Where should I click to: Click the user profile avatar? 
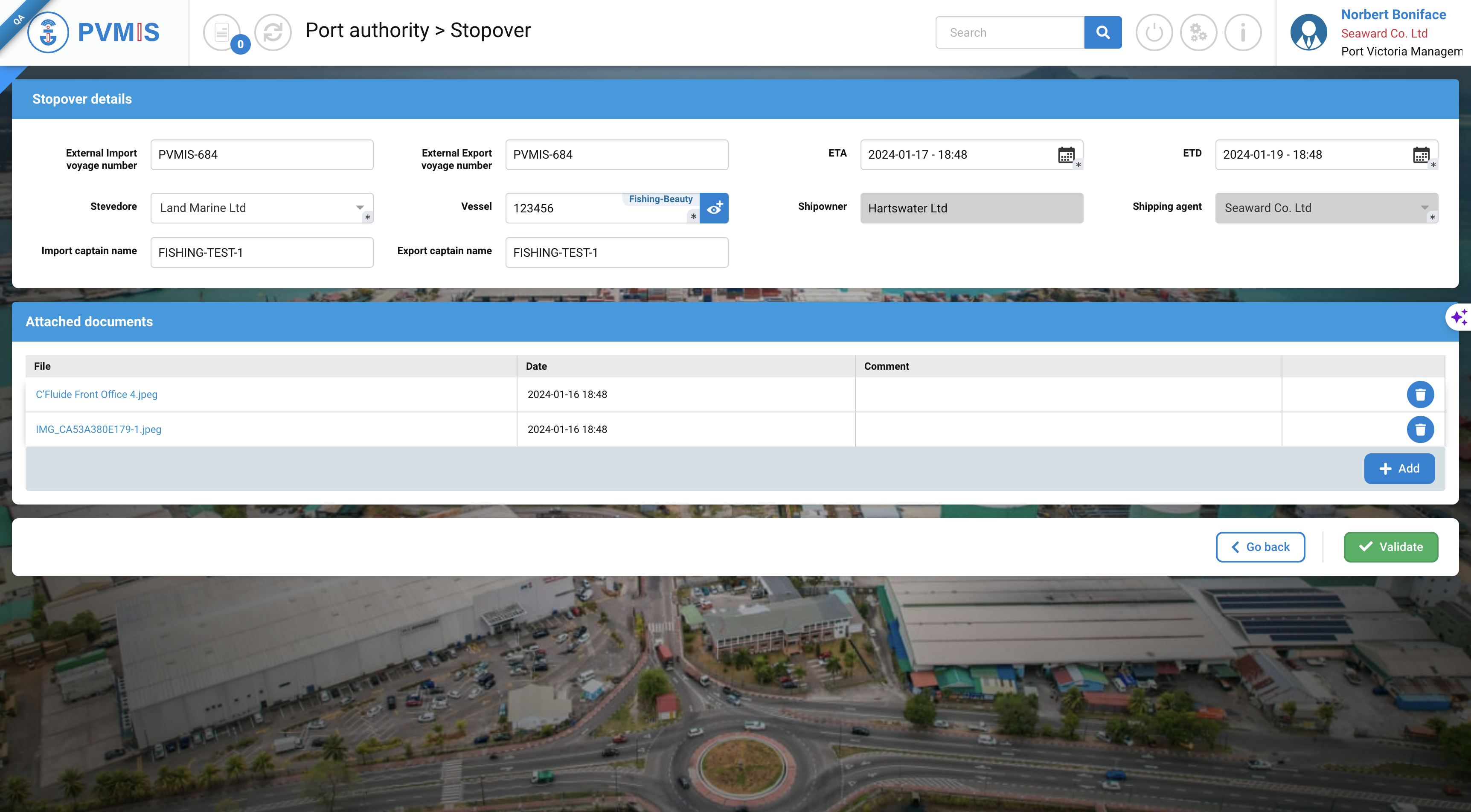tap(1308, 32)
